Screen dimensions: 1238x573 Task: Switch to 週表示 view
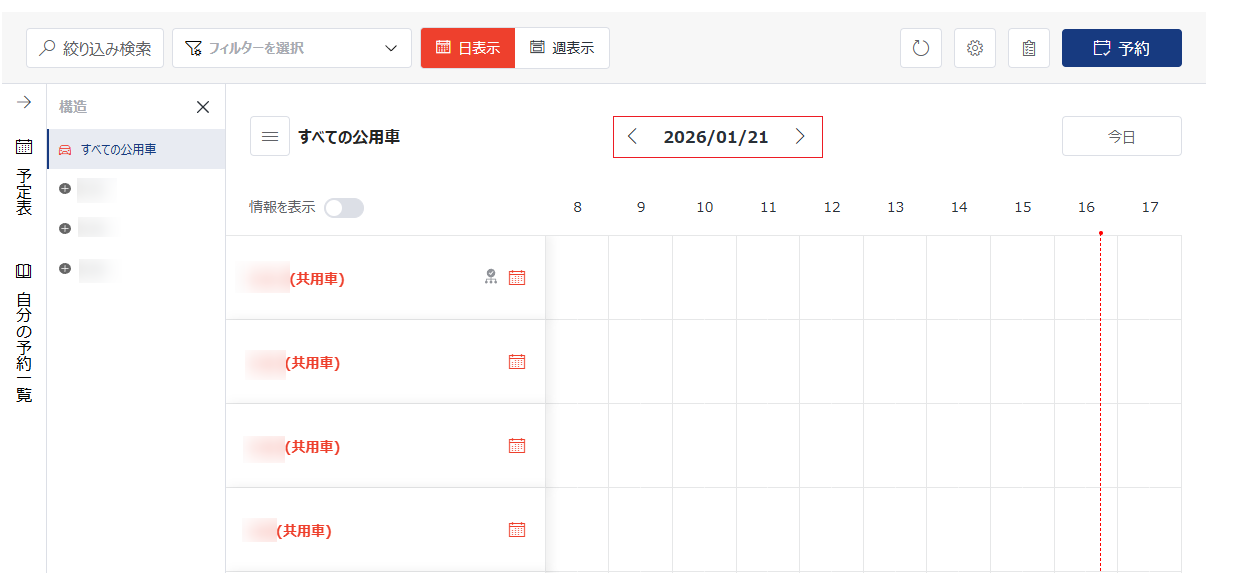pos(562,48)
